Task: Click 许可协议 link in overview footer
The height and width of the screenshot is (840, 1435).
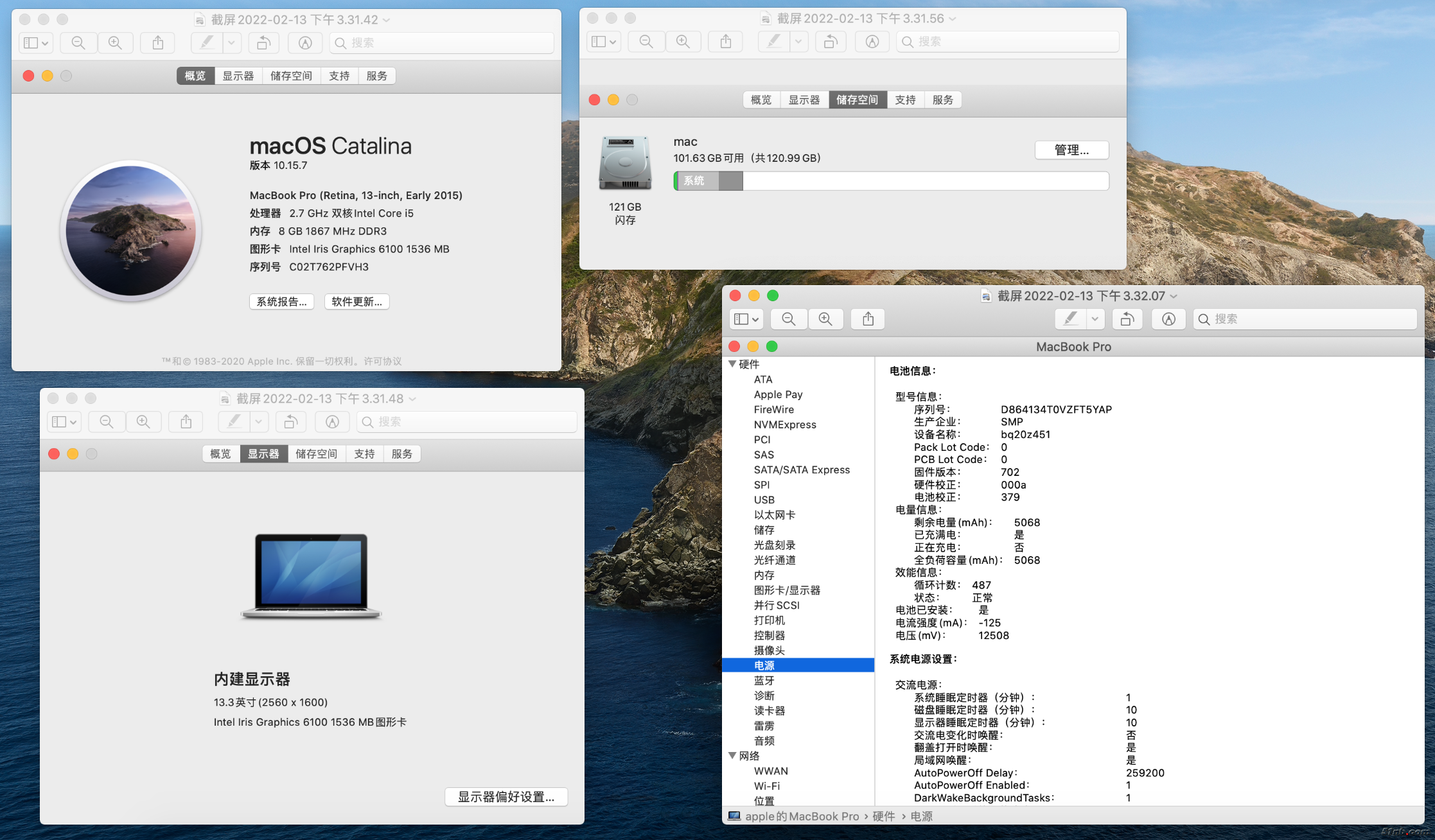Action: tap(383, 362)
